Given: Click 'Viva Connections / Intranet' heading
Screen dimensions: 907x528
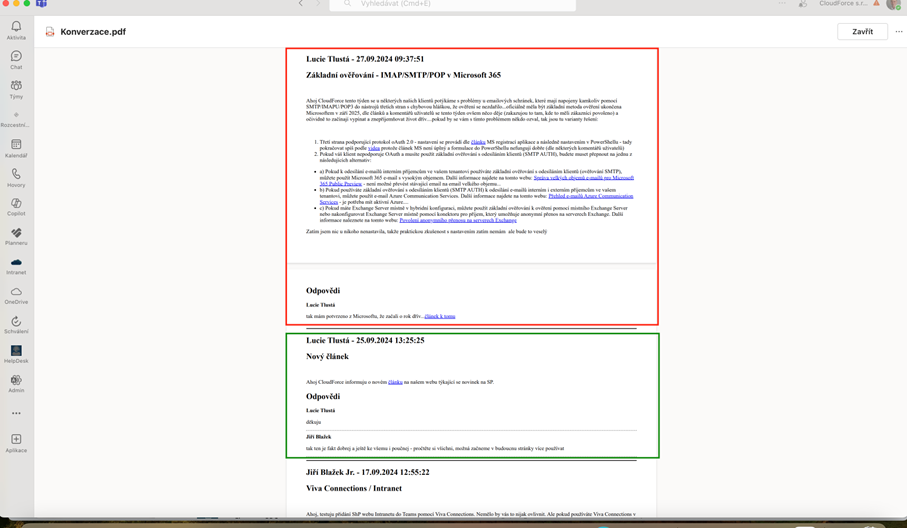Looking at the screenshot, I should click(353, 489).
